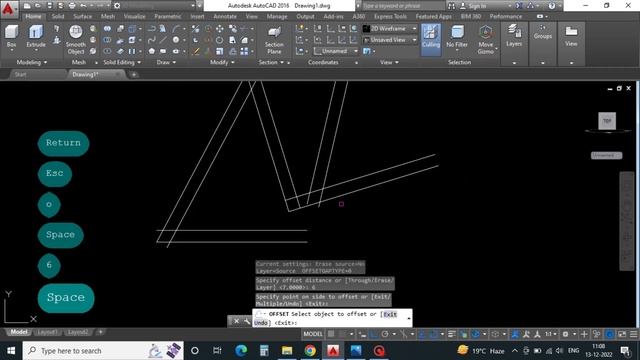640x360 pixels.
Task: Open the Surface ribbon tab
Action: click(82, 16)
